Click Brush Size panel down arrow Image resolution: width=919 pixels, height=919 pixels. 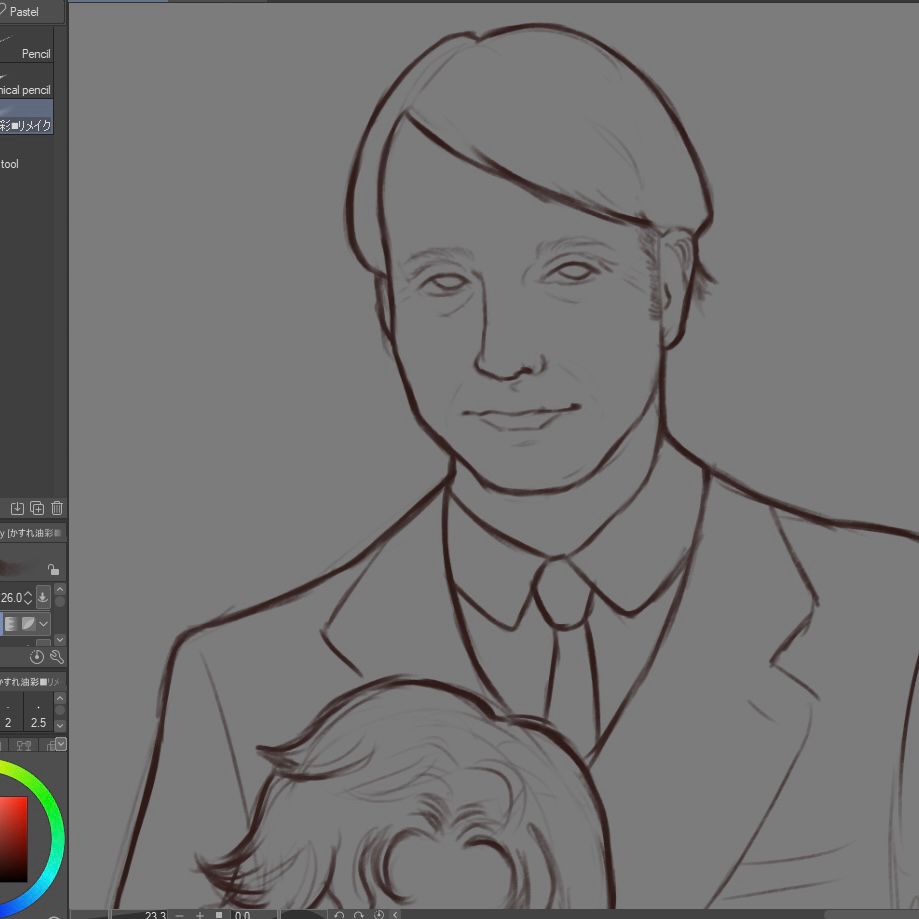[x=60, y=725]
